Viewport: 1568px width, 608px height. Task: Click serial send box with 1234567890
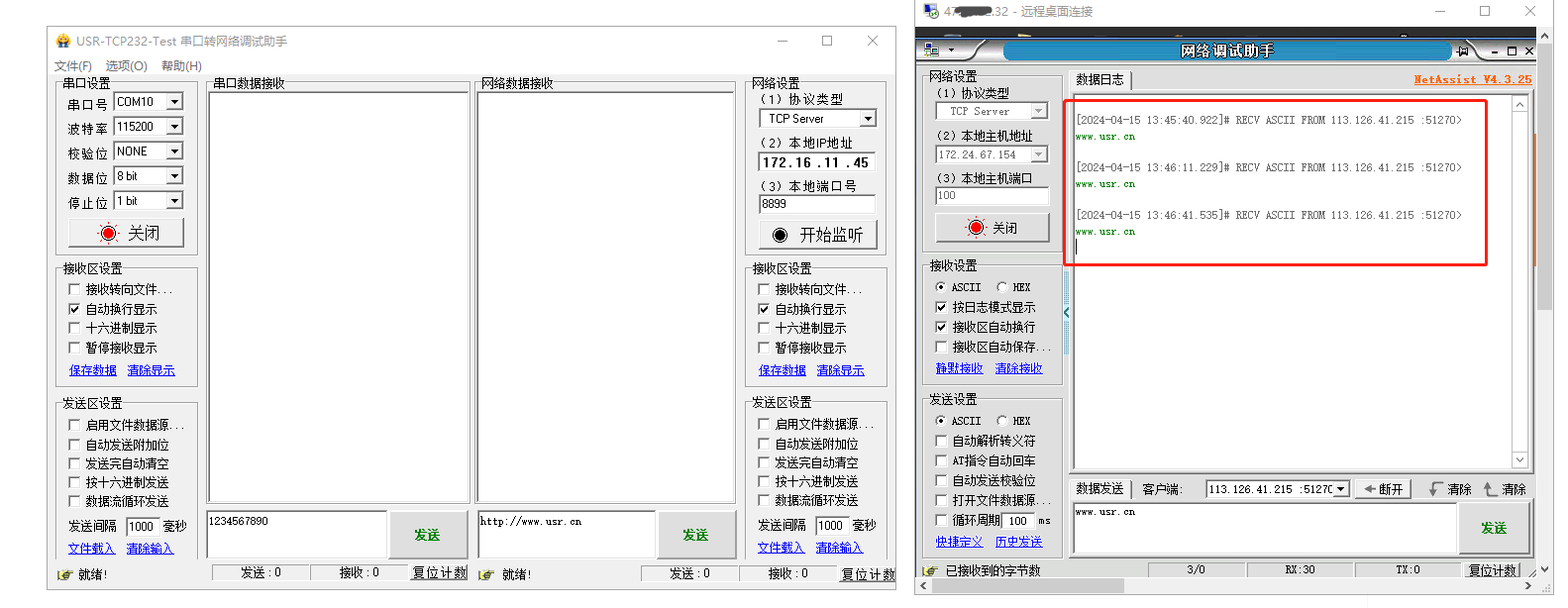click(x=296, y=535)
